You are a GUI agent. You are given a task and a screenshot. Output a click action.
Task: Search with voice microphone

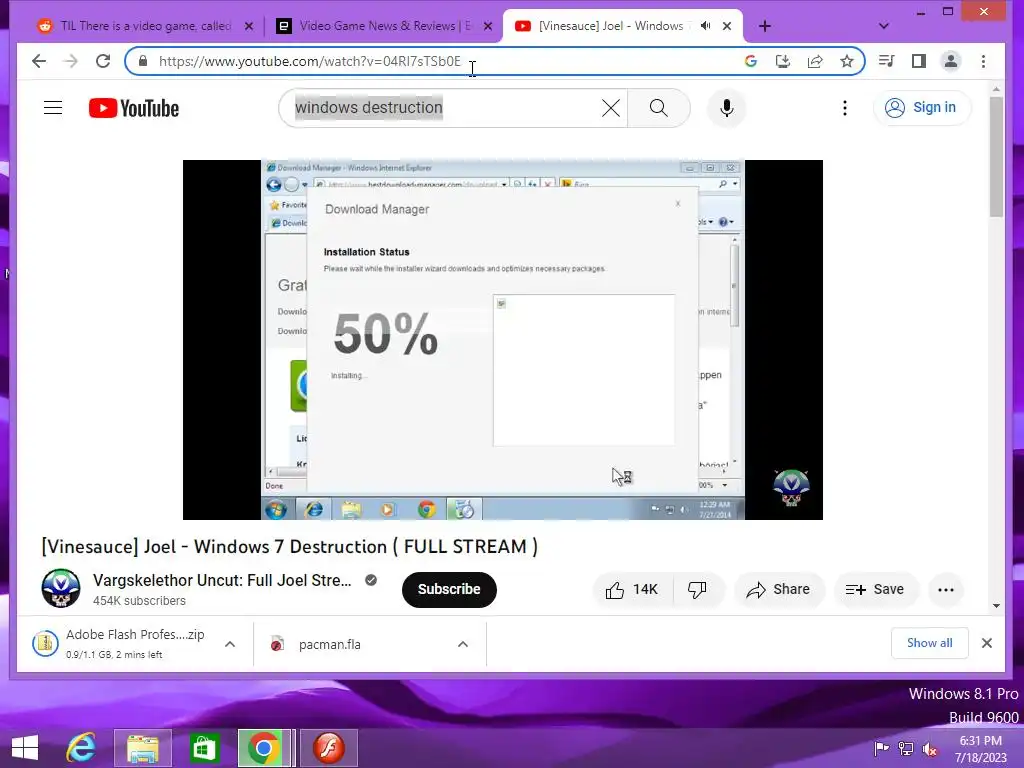pyautogui.click(x=726, y=108)
